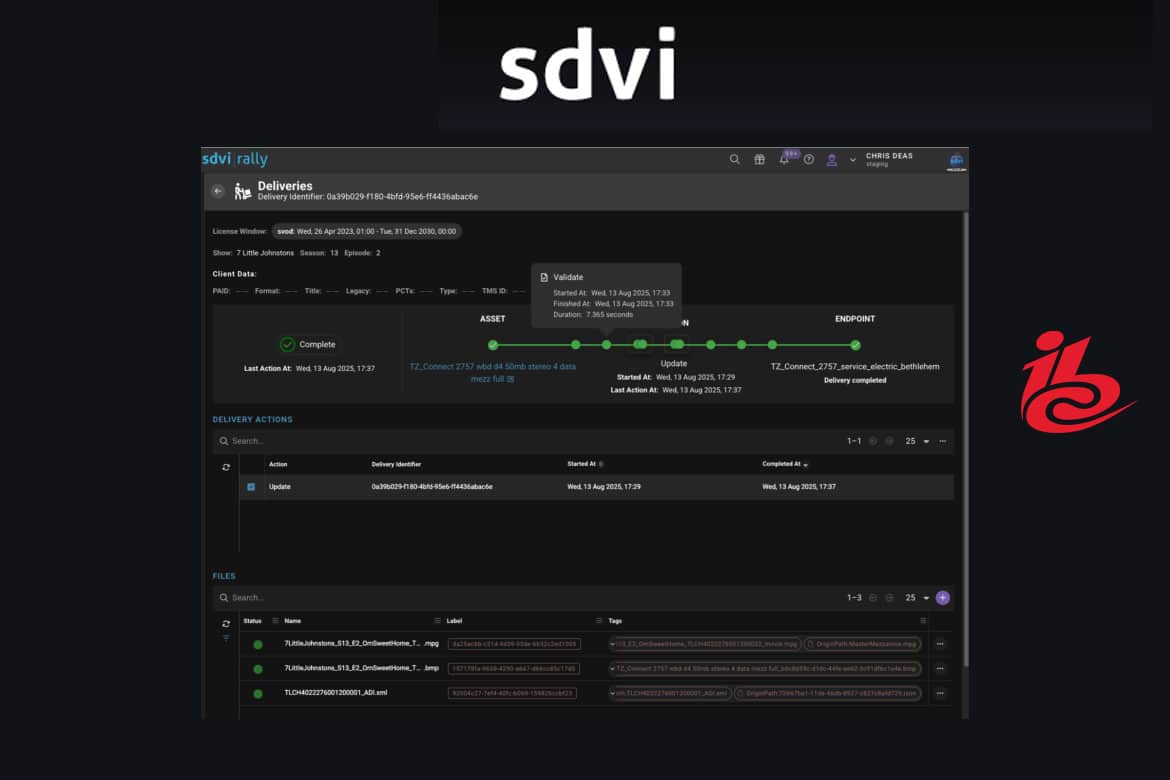Click the organization logo at header's right end
The image size is (1170, 780).
(957, 160)
